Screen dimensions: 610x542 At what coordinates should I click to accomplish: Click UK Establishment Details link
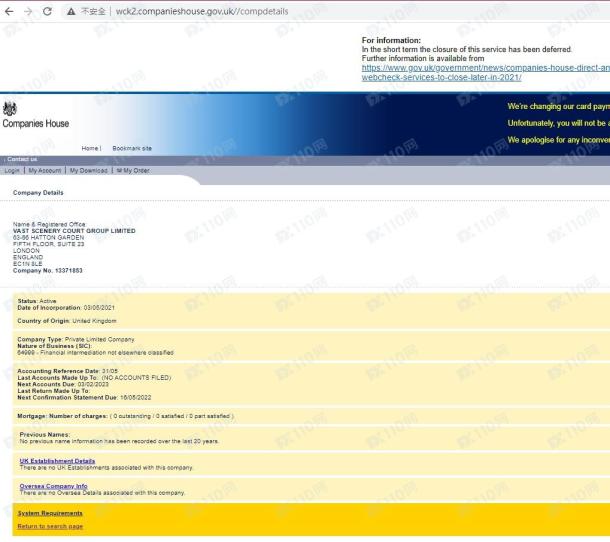click(x=57, y=461)
